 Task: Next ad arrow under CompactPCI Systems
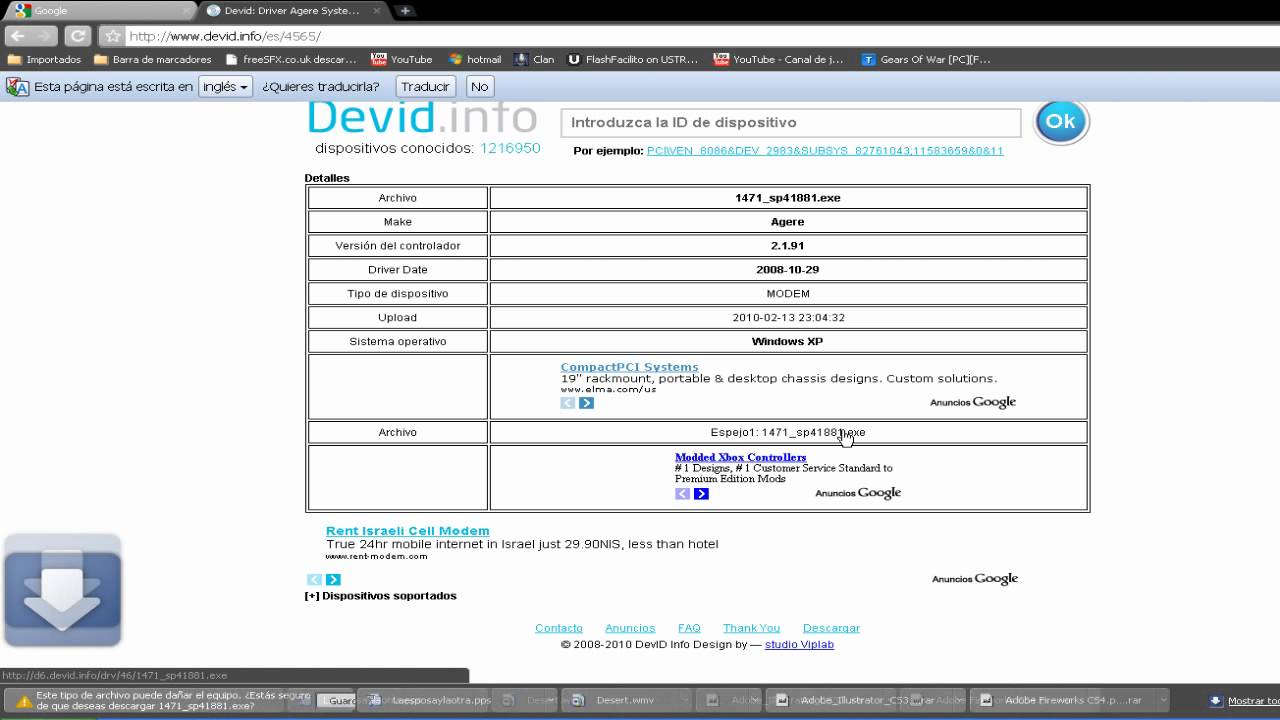pyautogui.click(x=586, y=403)
